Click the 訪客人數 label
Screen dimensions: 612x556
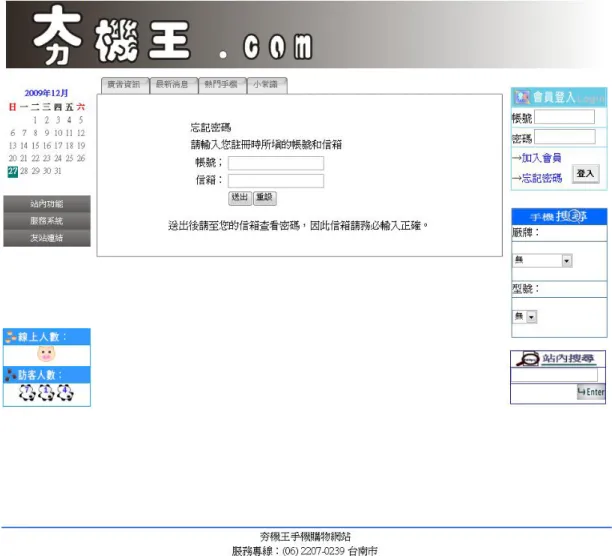(40, 375)
